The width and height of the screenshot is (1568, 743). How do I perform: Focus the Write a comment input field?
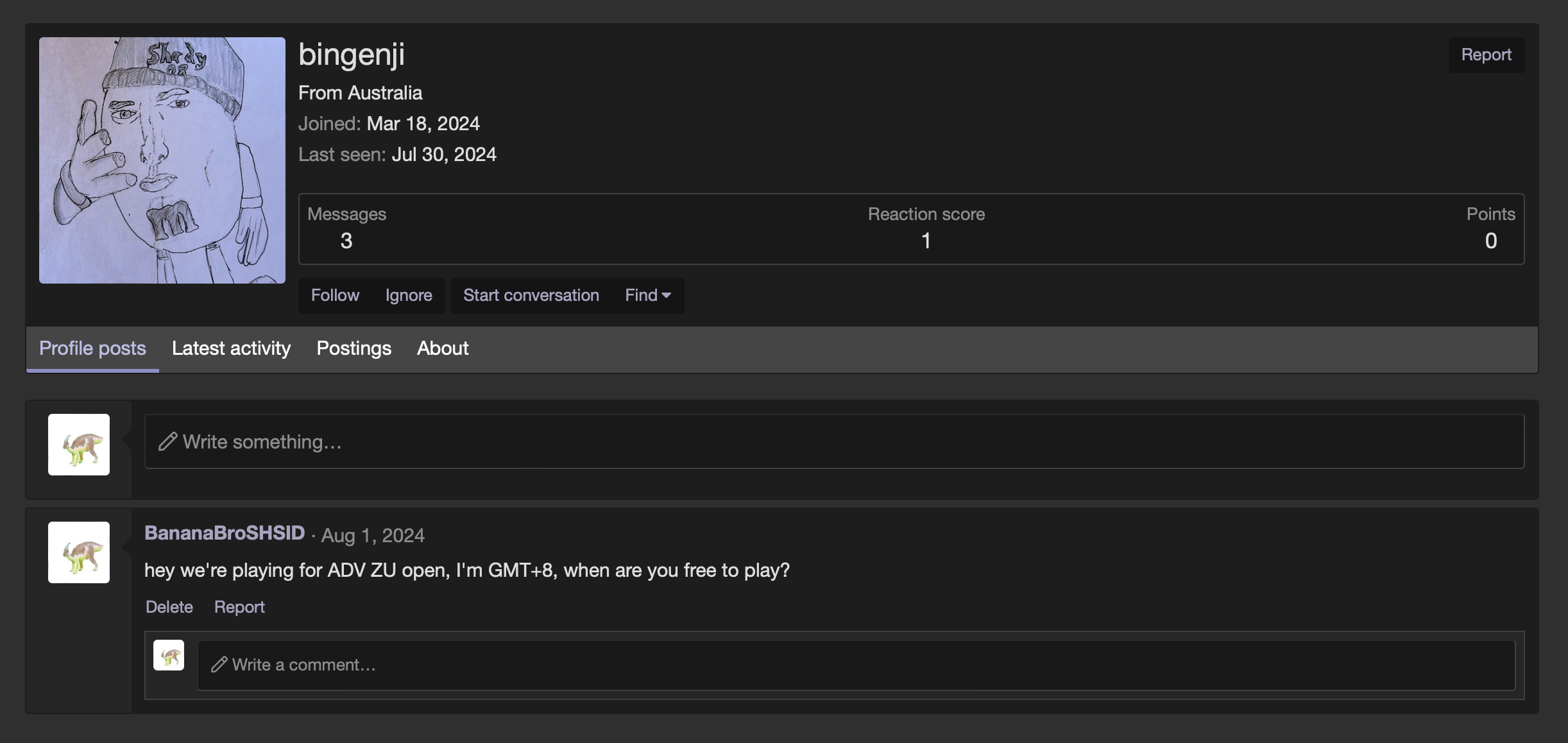[x=856, y=665]
